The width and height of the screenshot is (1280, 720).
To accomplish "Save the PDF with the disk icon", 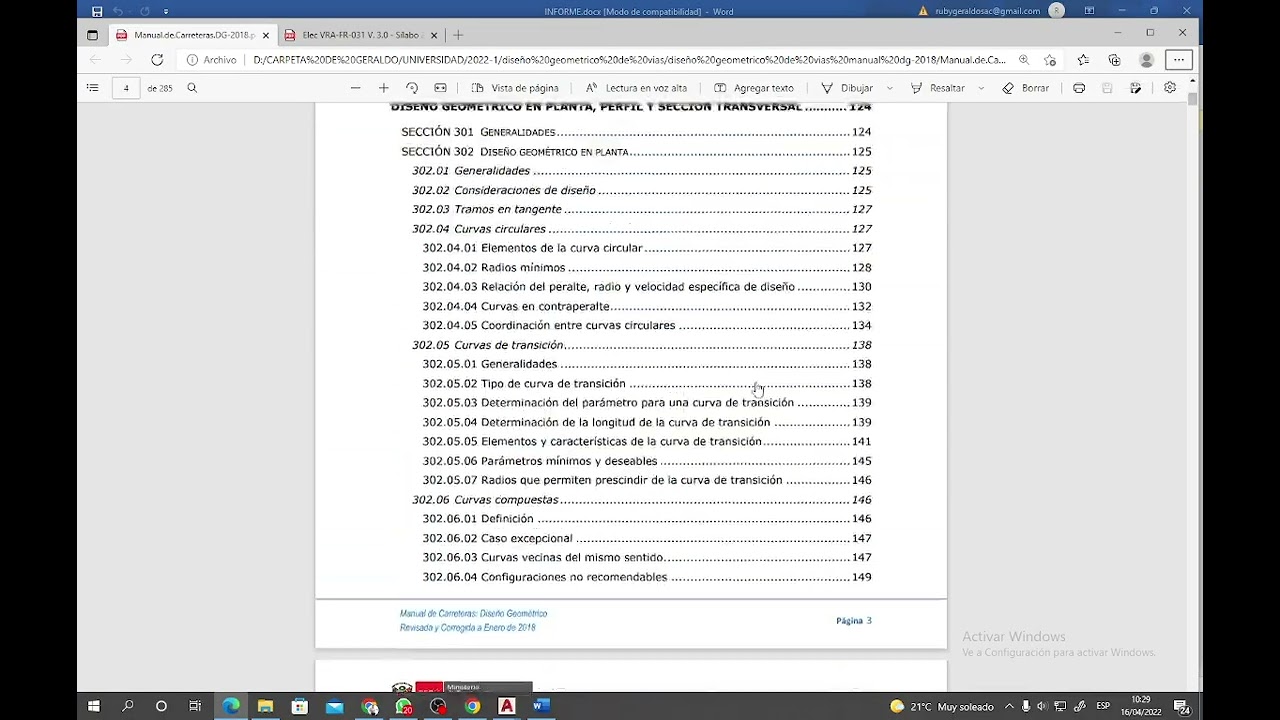I will (1107, 88).
